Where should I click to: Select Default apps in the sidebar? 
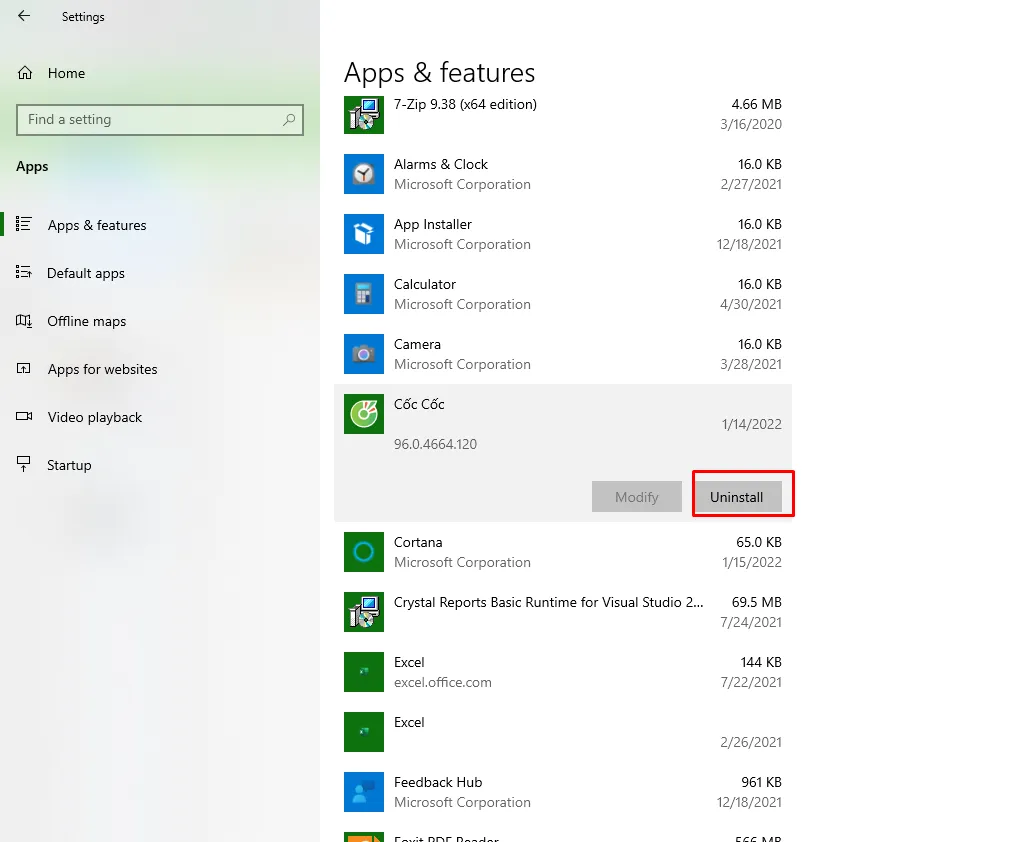[x=85, y=273]
